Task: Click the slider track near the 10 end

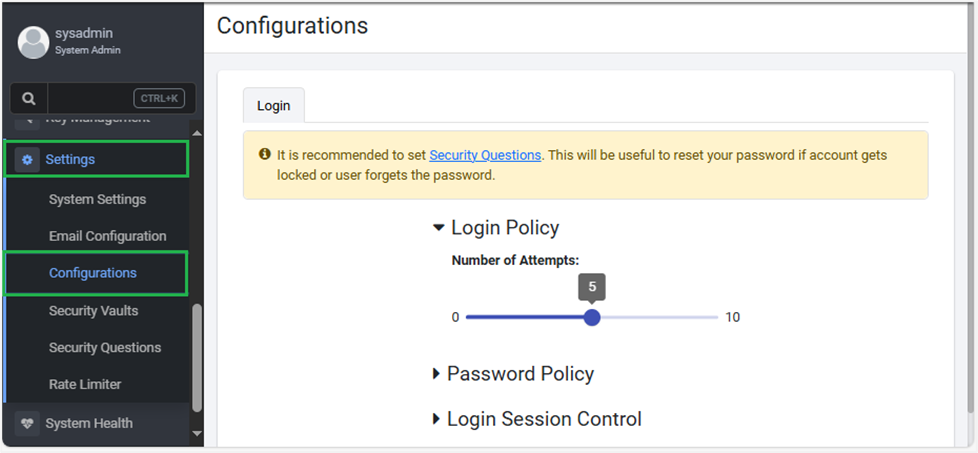Action: (711, 318)
